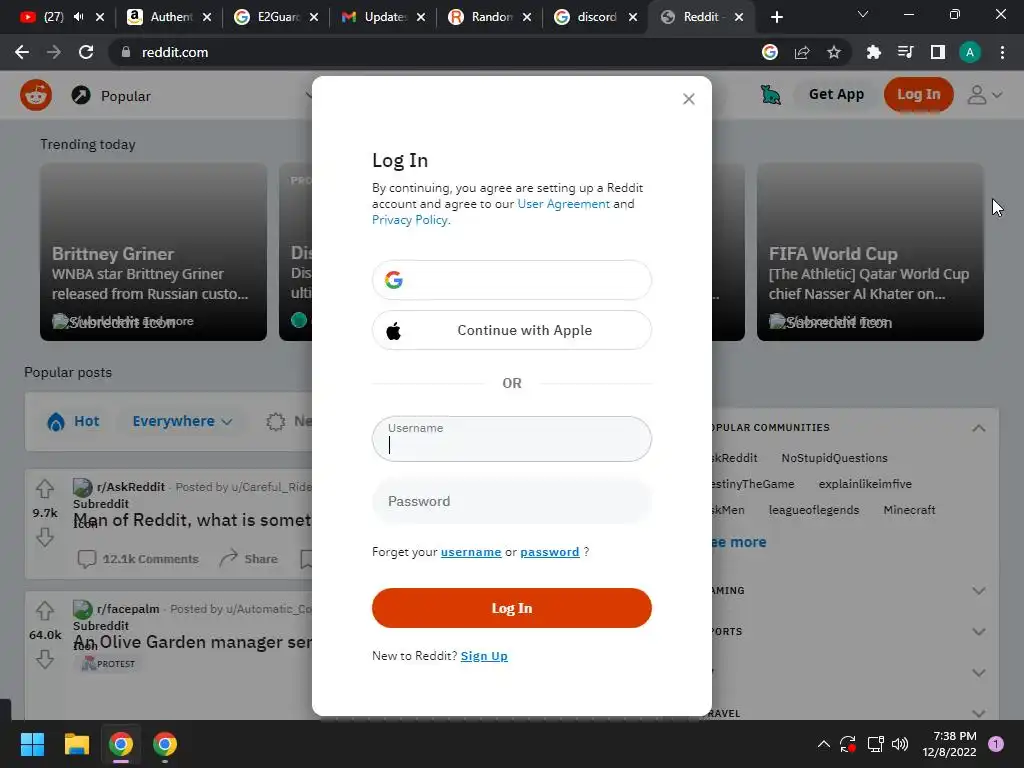The image size is (1024, 768).
Task: Show hidden system tray icons
Action: coord(824,744)
